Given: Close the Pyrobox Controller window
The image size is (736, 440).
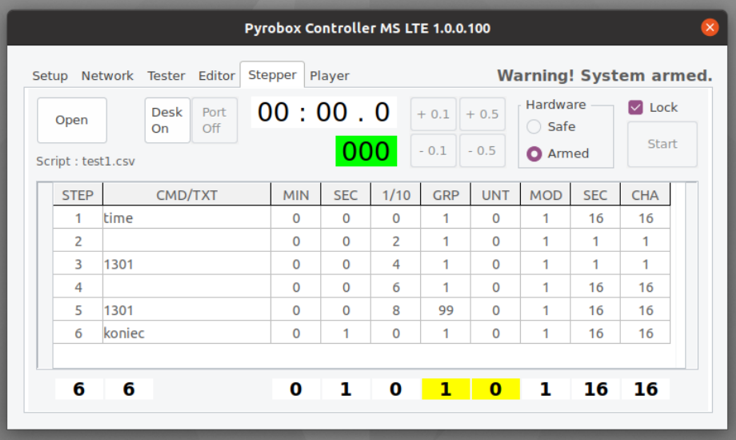Looking at the screenshot, I should 710,27.
